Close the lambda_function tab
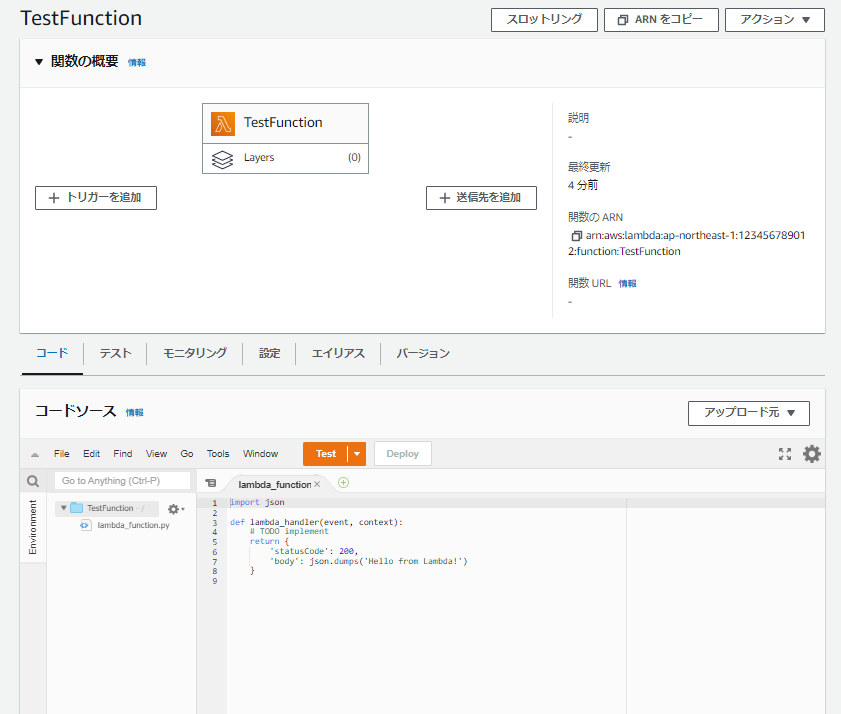The image size is (841, 714). tap(317, 484)
